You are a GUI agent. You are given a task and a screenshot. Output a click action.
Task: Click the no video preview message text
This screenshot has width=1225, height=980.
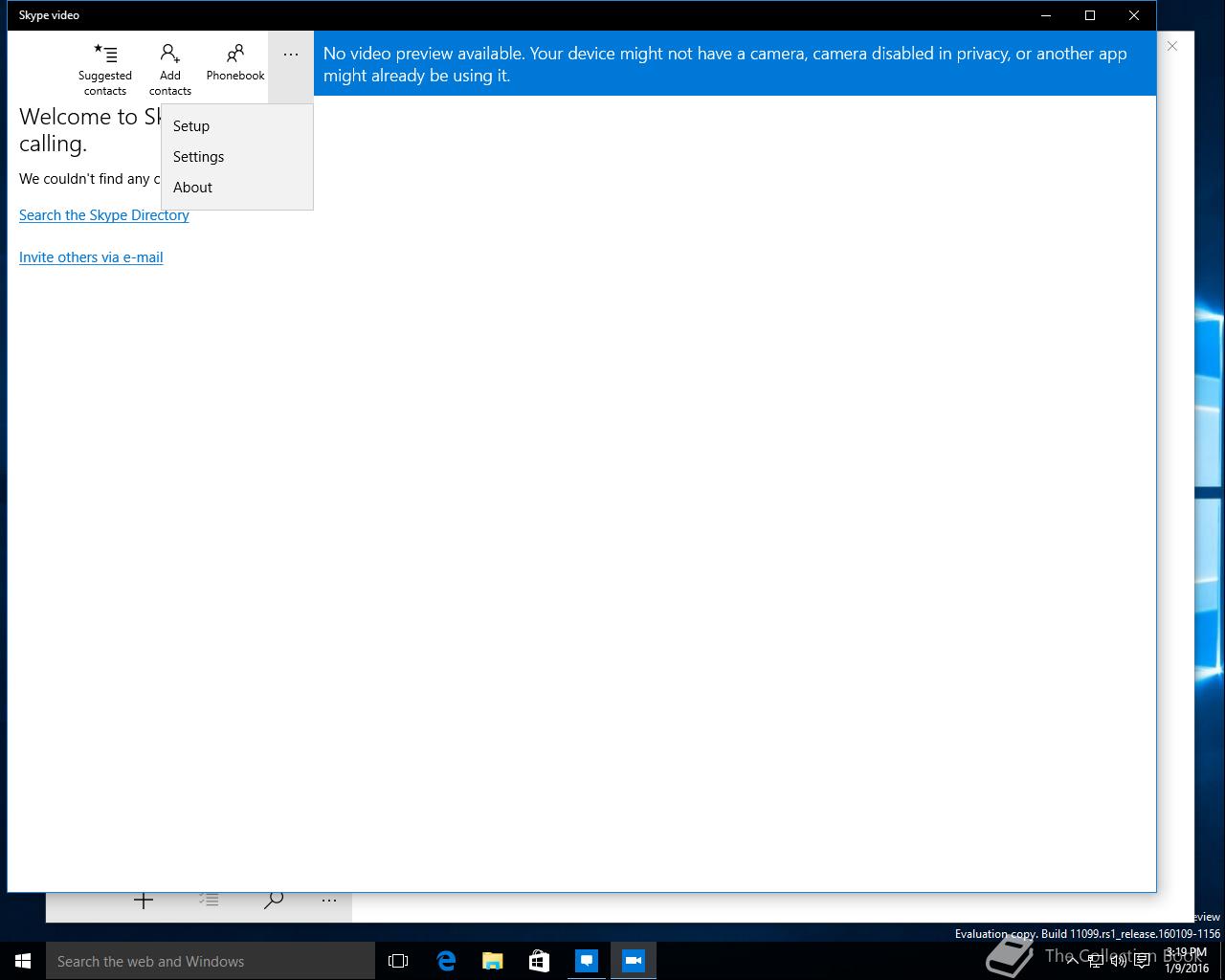725,64
